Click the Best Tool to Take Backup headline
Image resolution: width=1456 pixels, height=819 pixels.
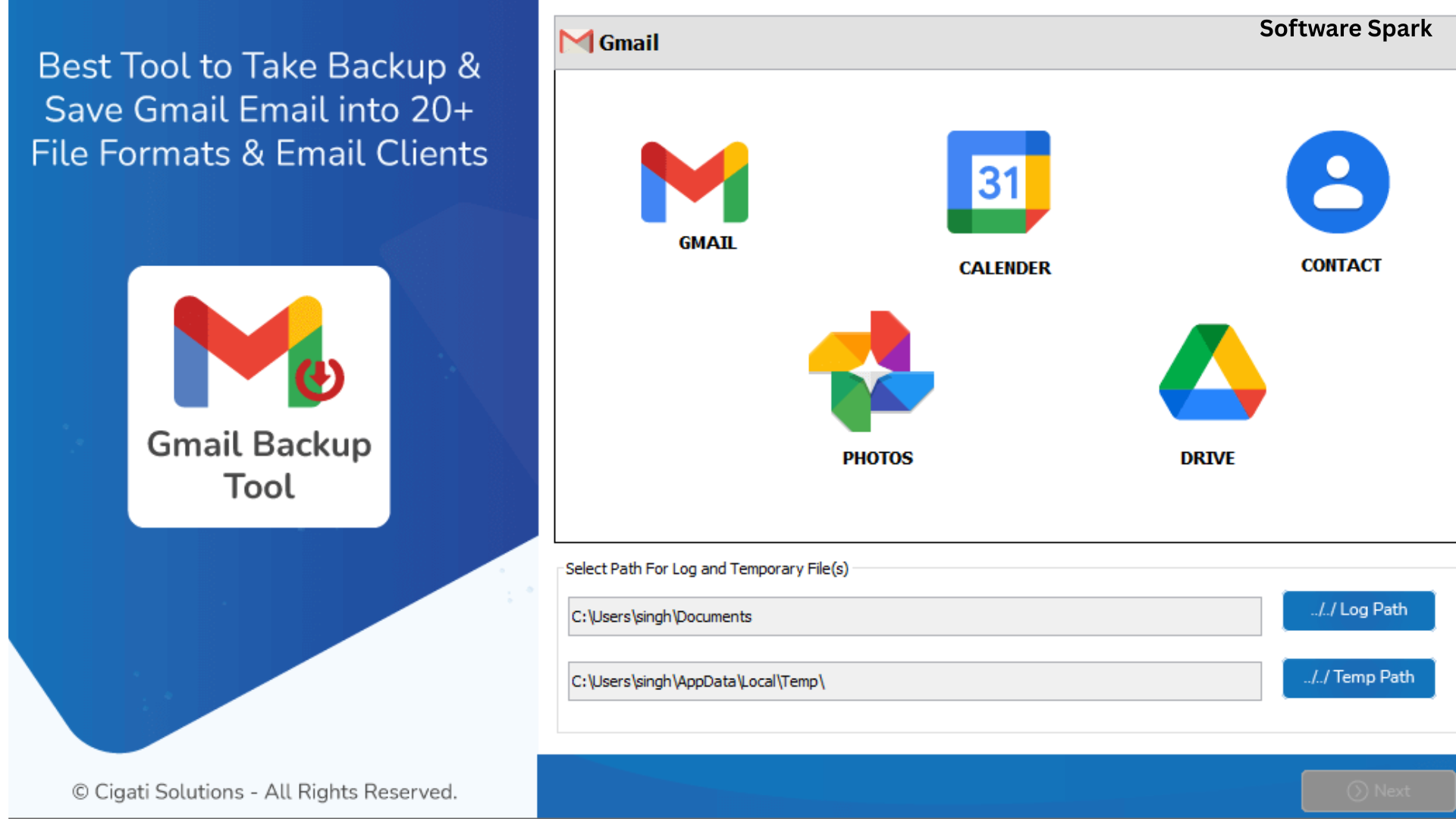click(x=259, y=109)
